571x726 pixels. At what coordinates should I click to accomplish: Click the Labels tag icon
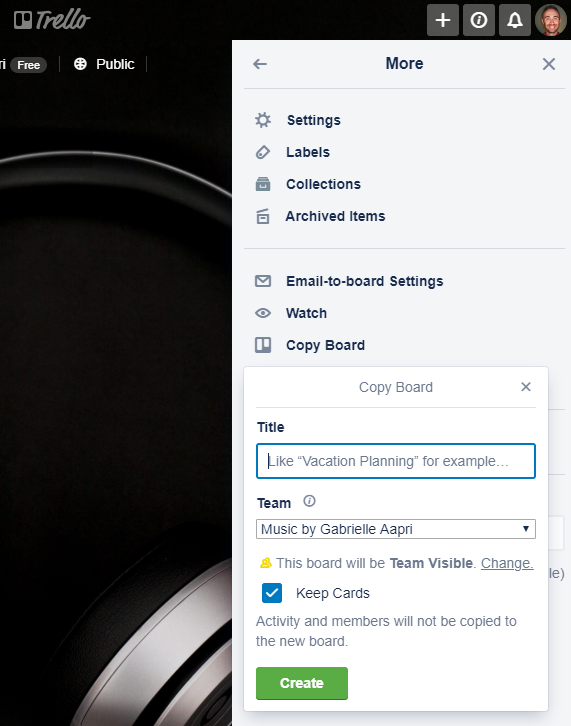[263, 152]
